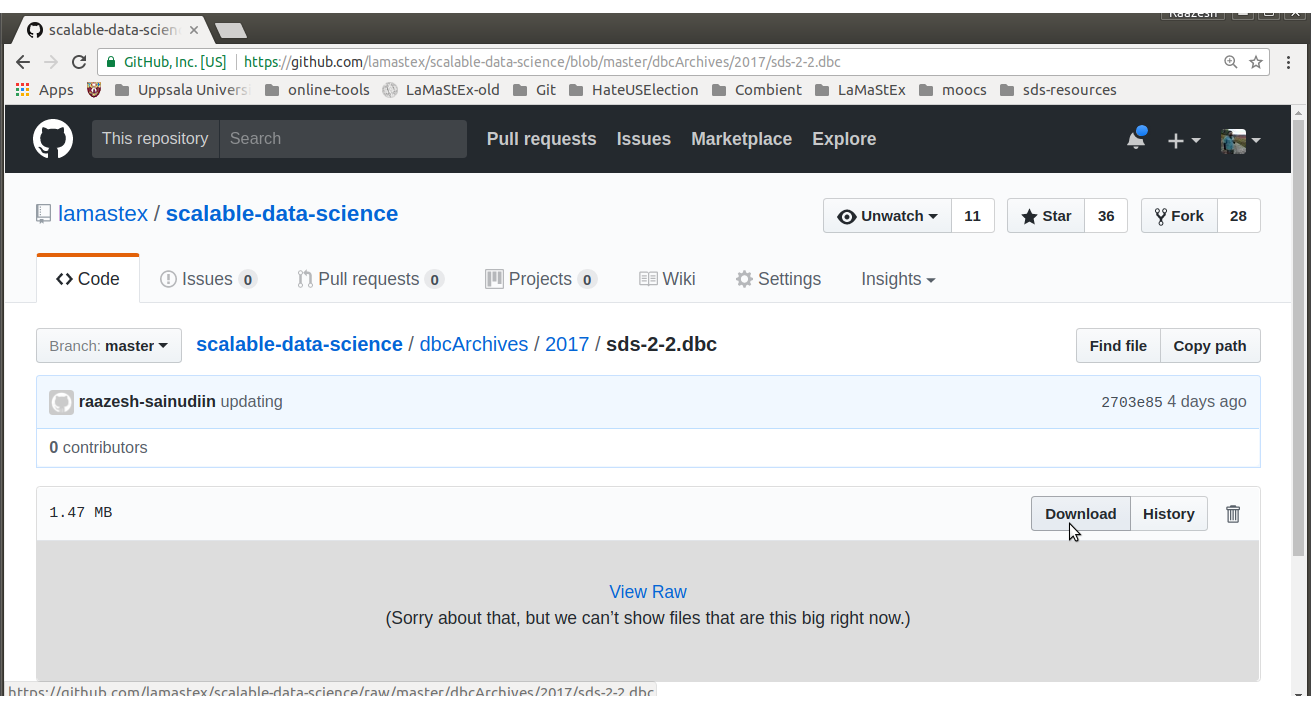
Task: Open the Branch: master dropdown
Action: pos(109,346)
